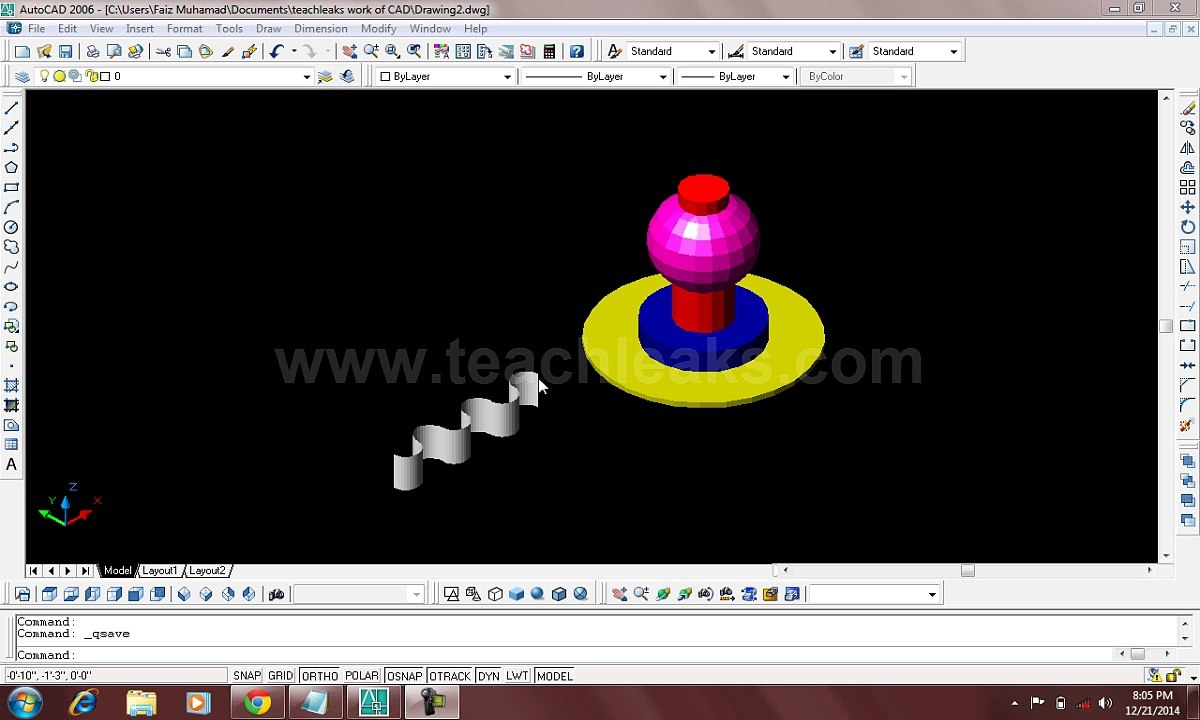Open the table style Standard dropdown

coord(953,52)
